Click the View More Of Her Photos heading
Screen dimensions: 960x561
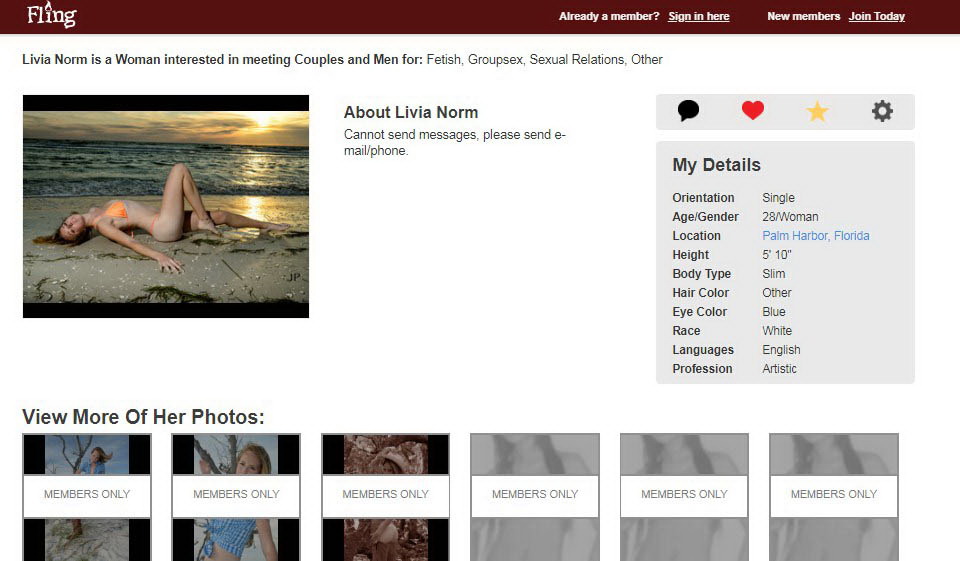(x=143, y=417)
